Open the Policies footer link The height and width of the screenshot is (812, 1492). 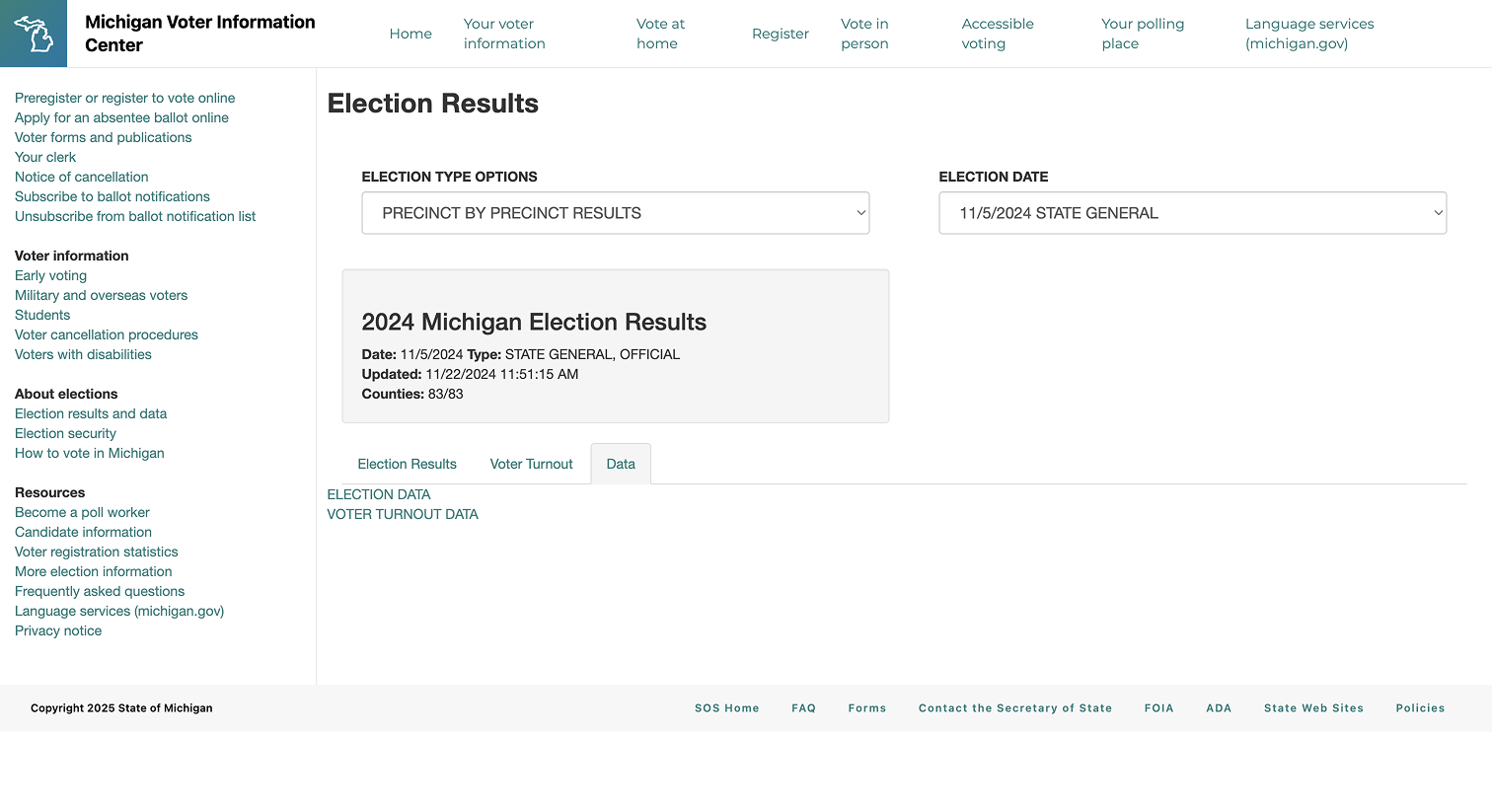coord(1420,708)
